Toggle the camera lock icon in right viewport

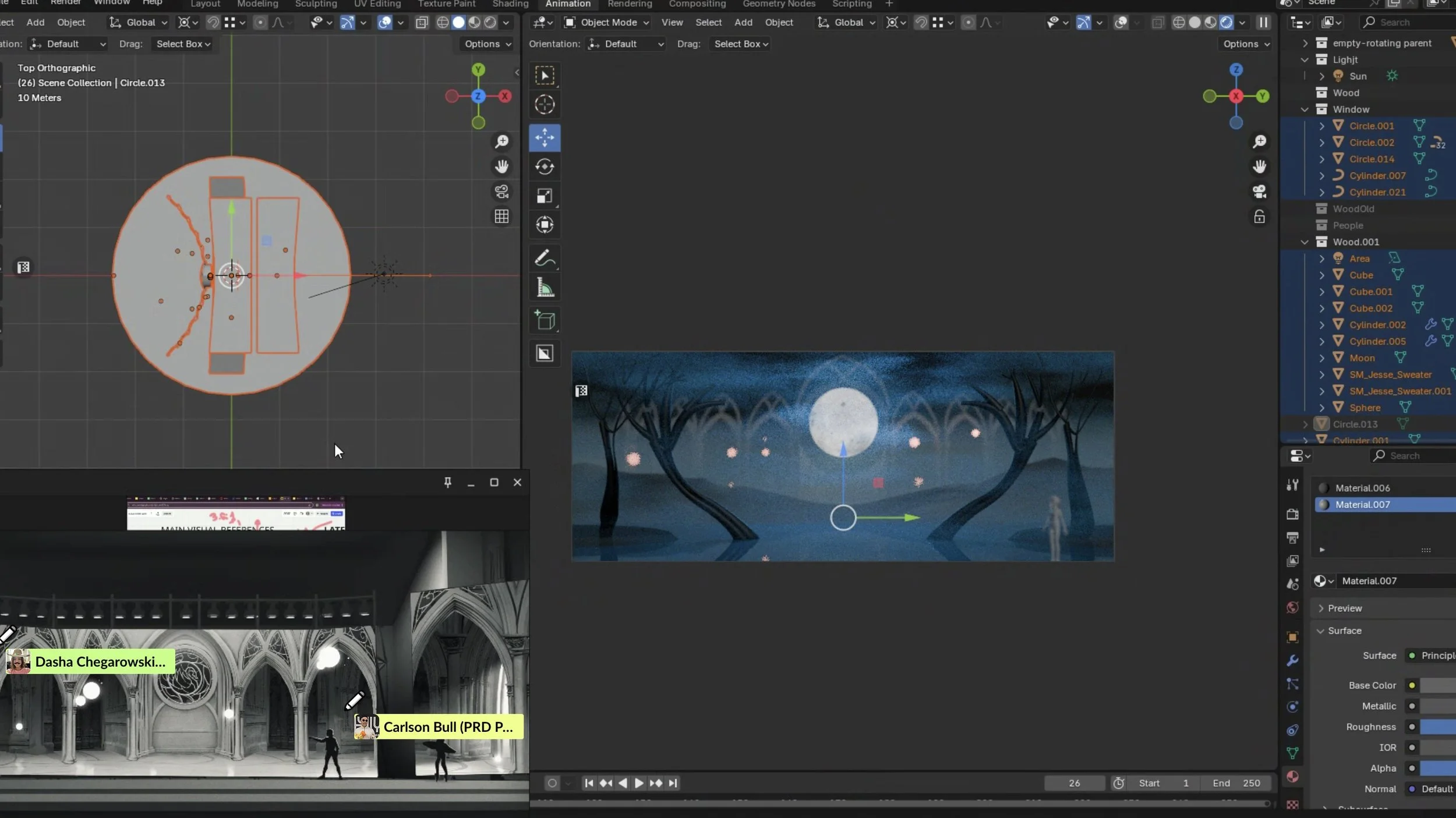[x=1259, y=217]
